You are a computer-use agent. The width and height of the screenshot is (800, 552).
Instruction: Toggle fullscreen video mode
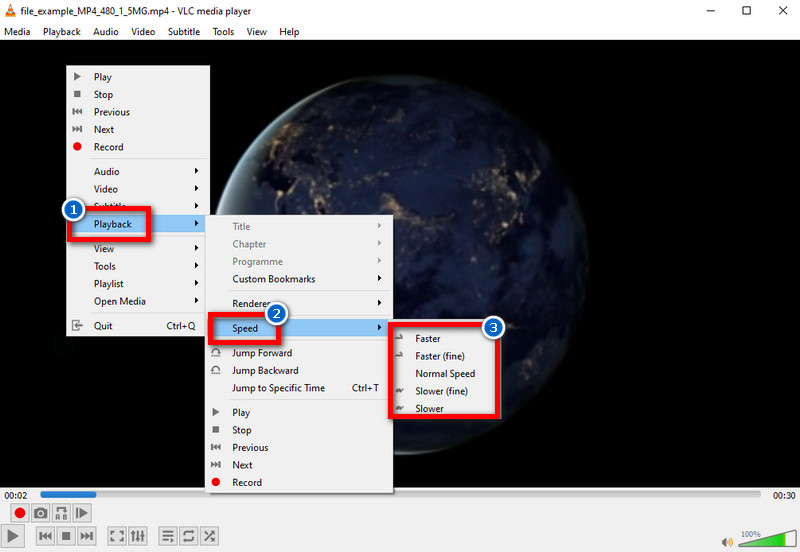[x=117, y=536]
